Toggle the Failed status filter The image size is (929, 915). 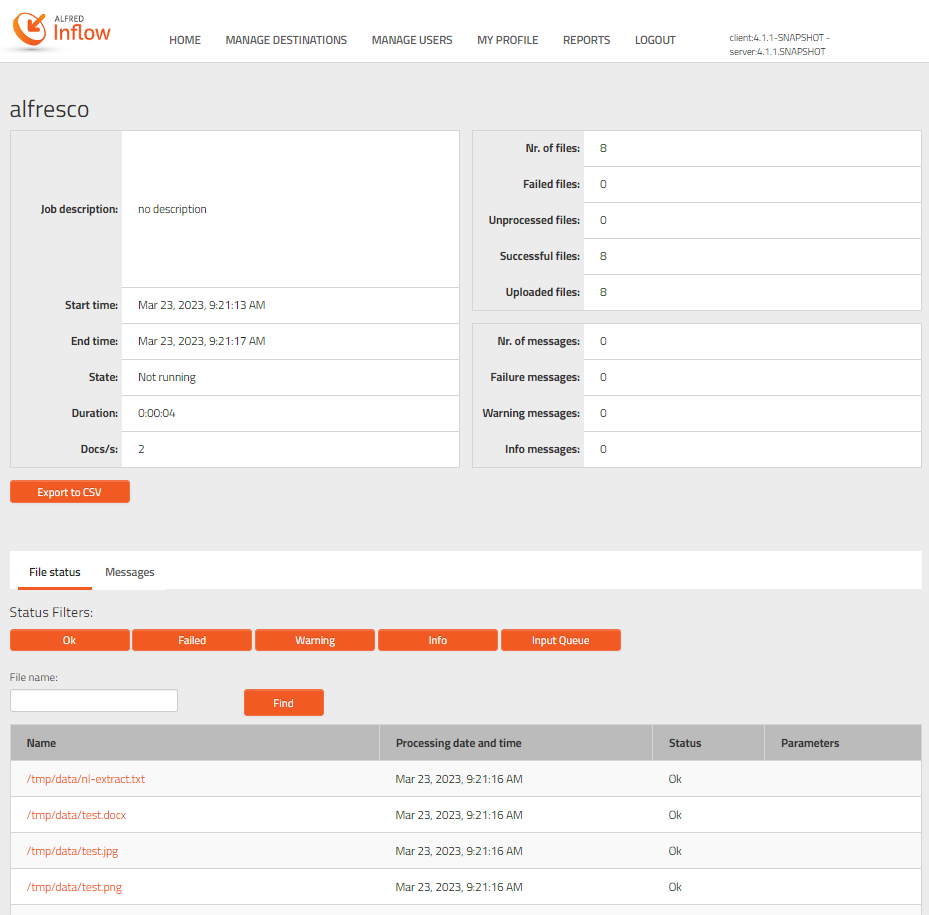click(192, 640)
